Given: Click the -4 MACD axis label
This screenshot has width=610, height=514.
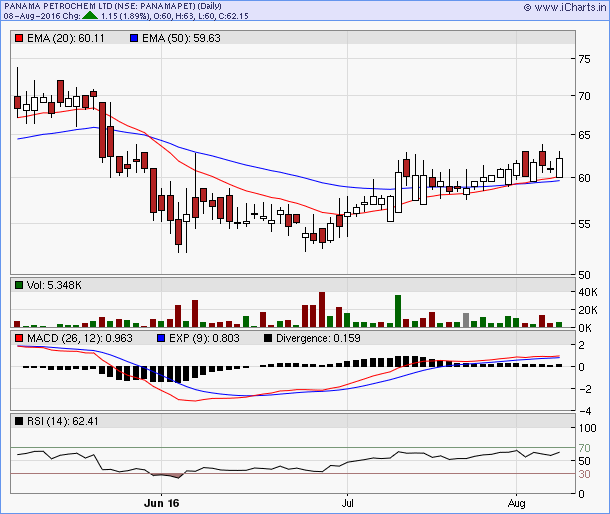Looking at the screenshot, I should click(x=585, y=411).
